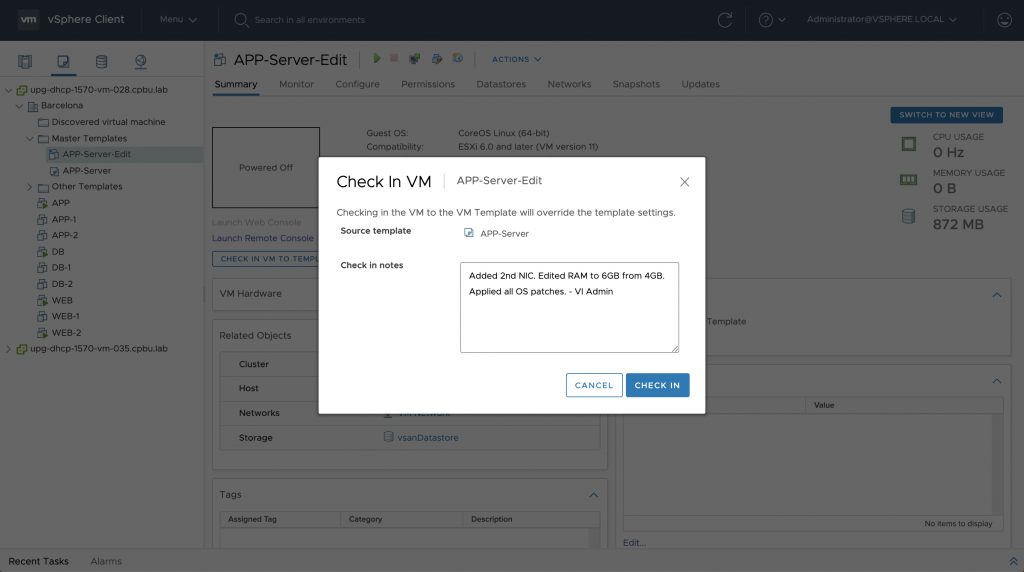
Task: Collapse the Tags panel chevron
Action: point(594,495)
